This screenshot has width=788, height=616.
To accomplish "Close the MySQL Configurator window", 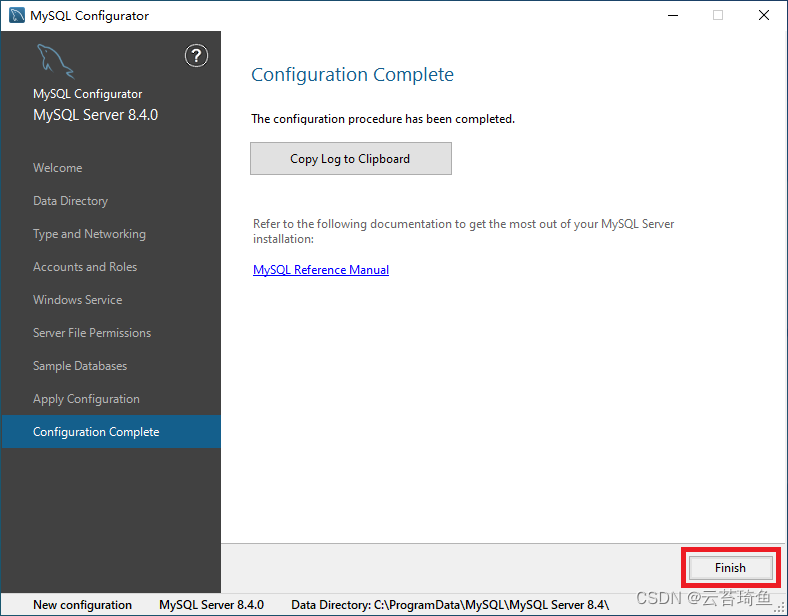I will [764, 16].
